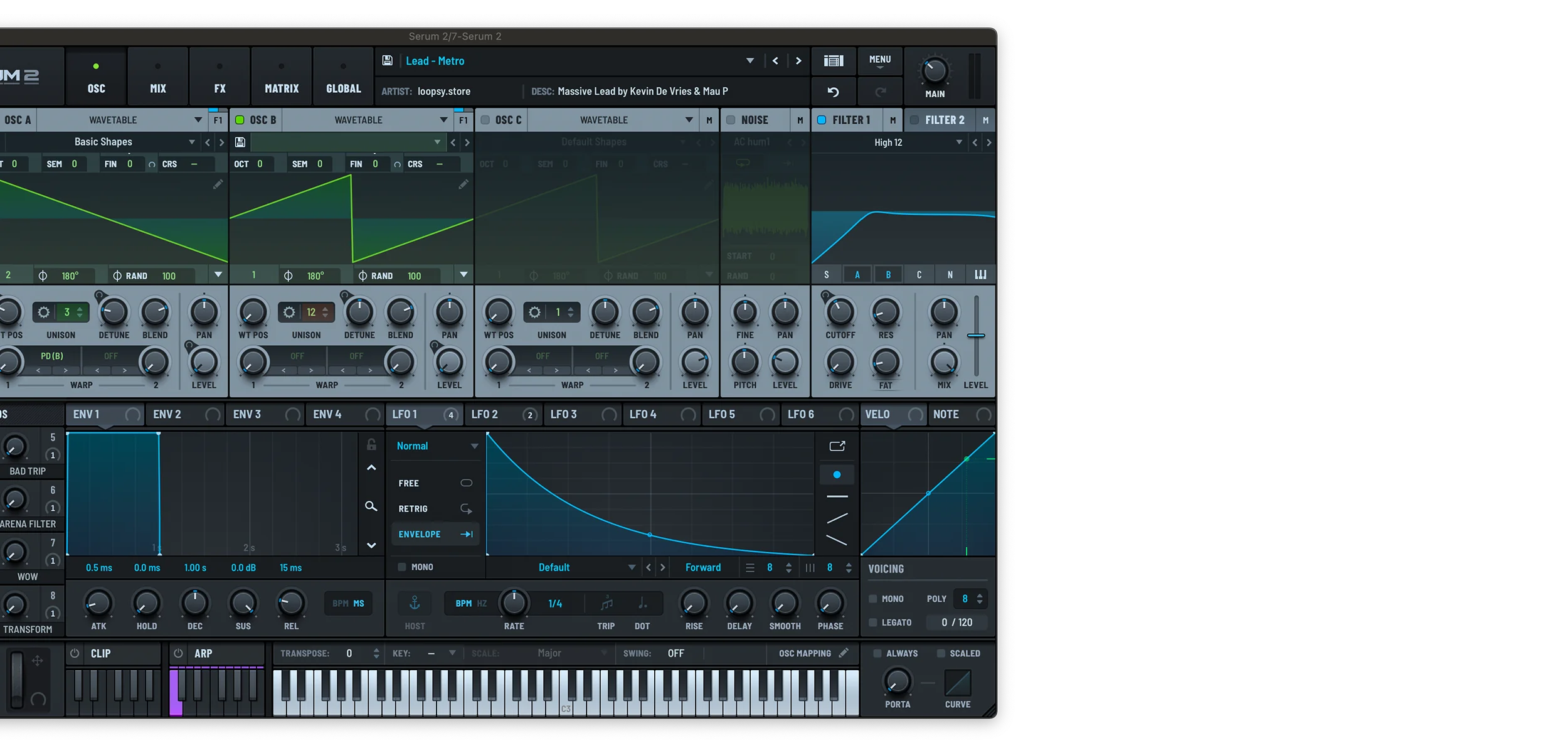This screenshot has width=1568, height=753.
Task: Switch to the FX tab
Action: pos(220,76)
